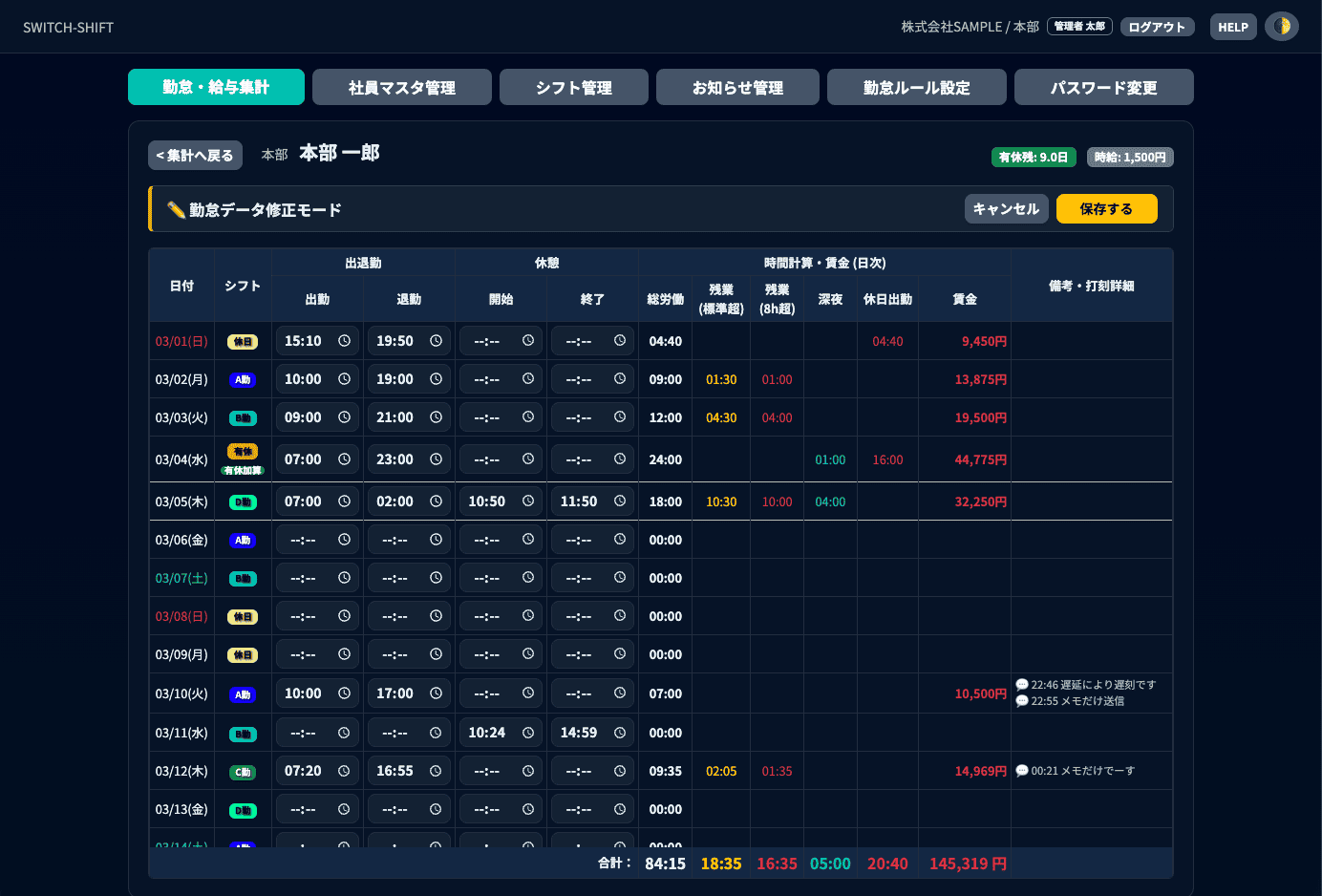Image resolution: width=1322 pixels, height=896 pixels.
Task: Open the D勤 shift selector on 03/05
Action: coord(243,501)
